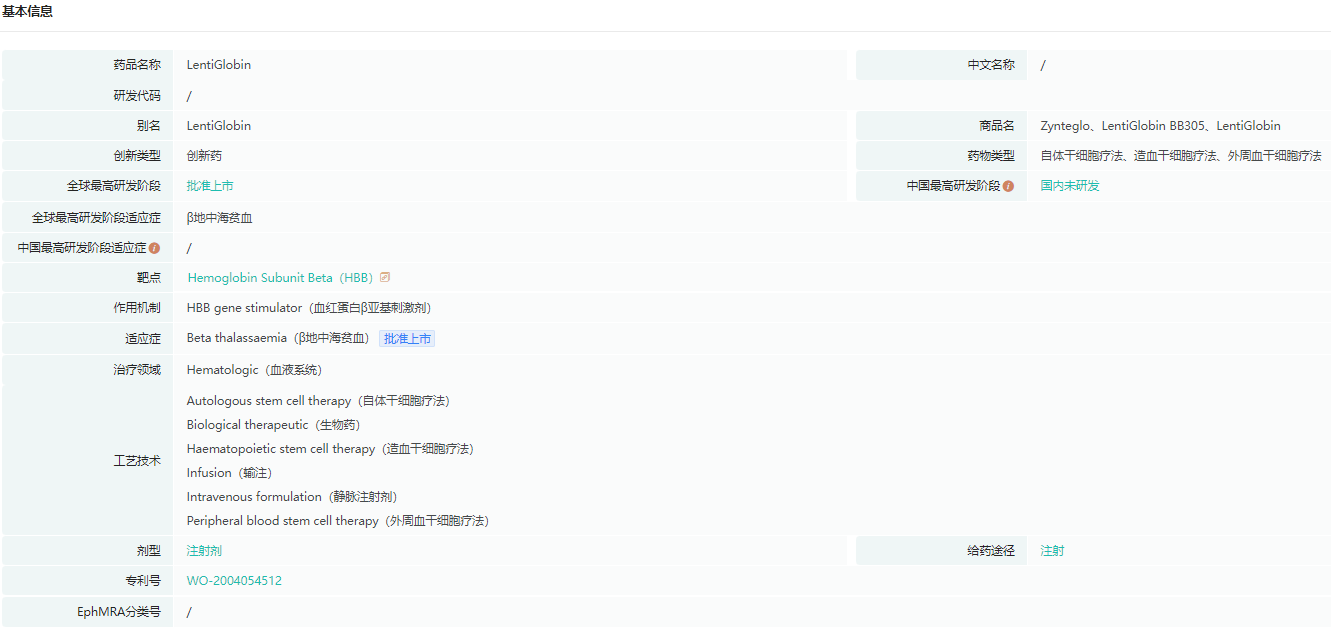Select the drug name value LentiGlobin
Screen dimensions: 1331x630
coord(219,65)
